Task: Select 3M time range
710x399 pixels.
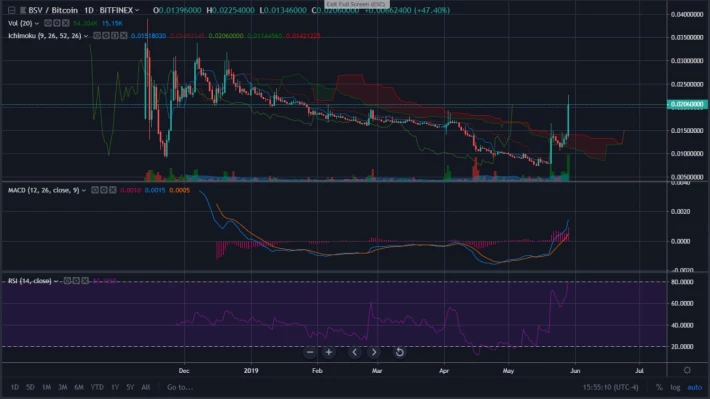Action: 62,387
